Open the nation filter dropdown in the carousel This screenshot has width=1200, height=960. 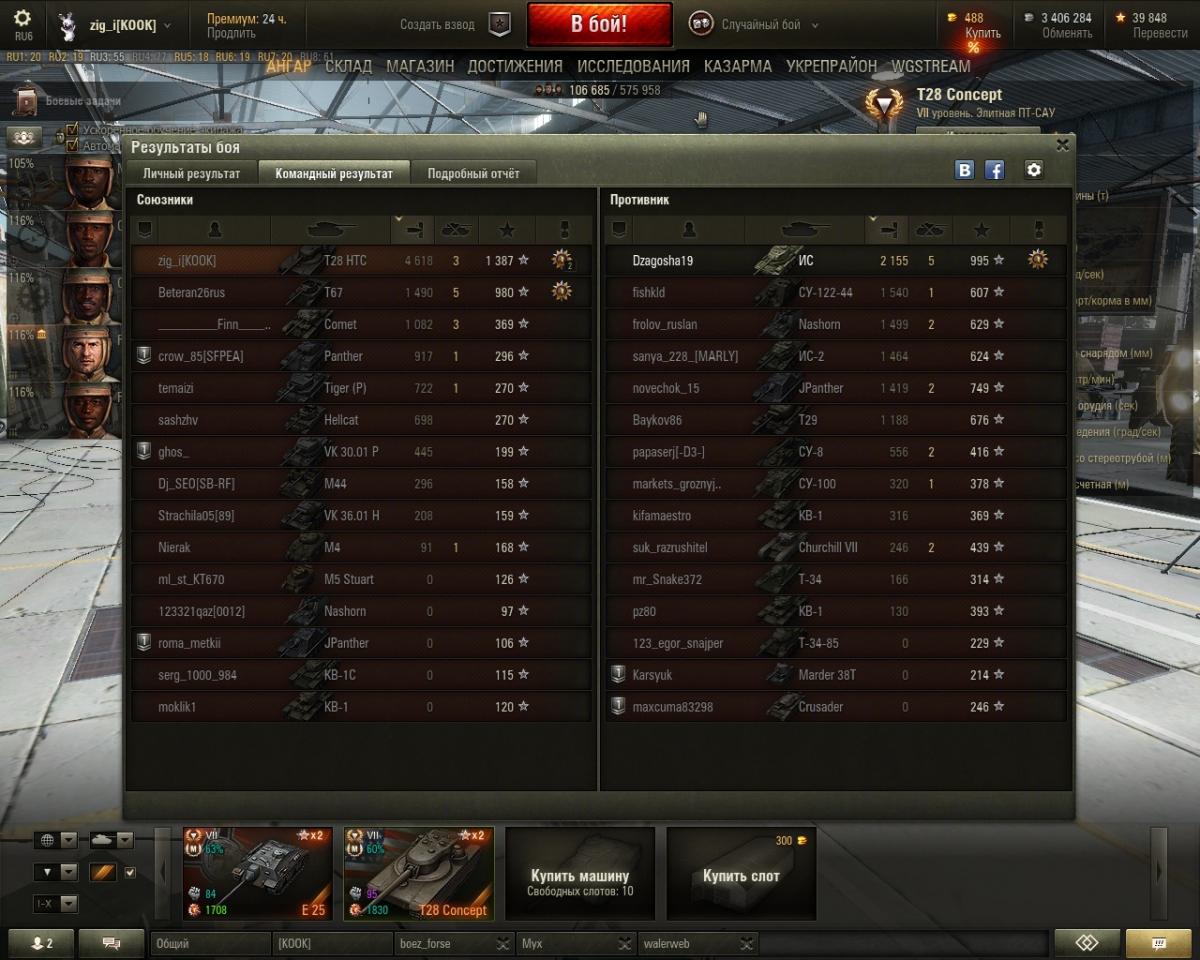click(x=55, y=840)
